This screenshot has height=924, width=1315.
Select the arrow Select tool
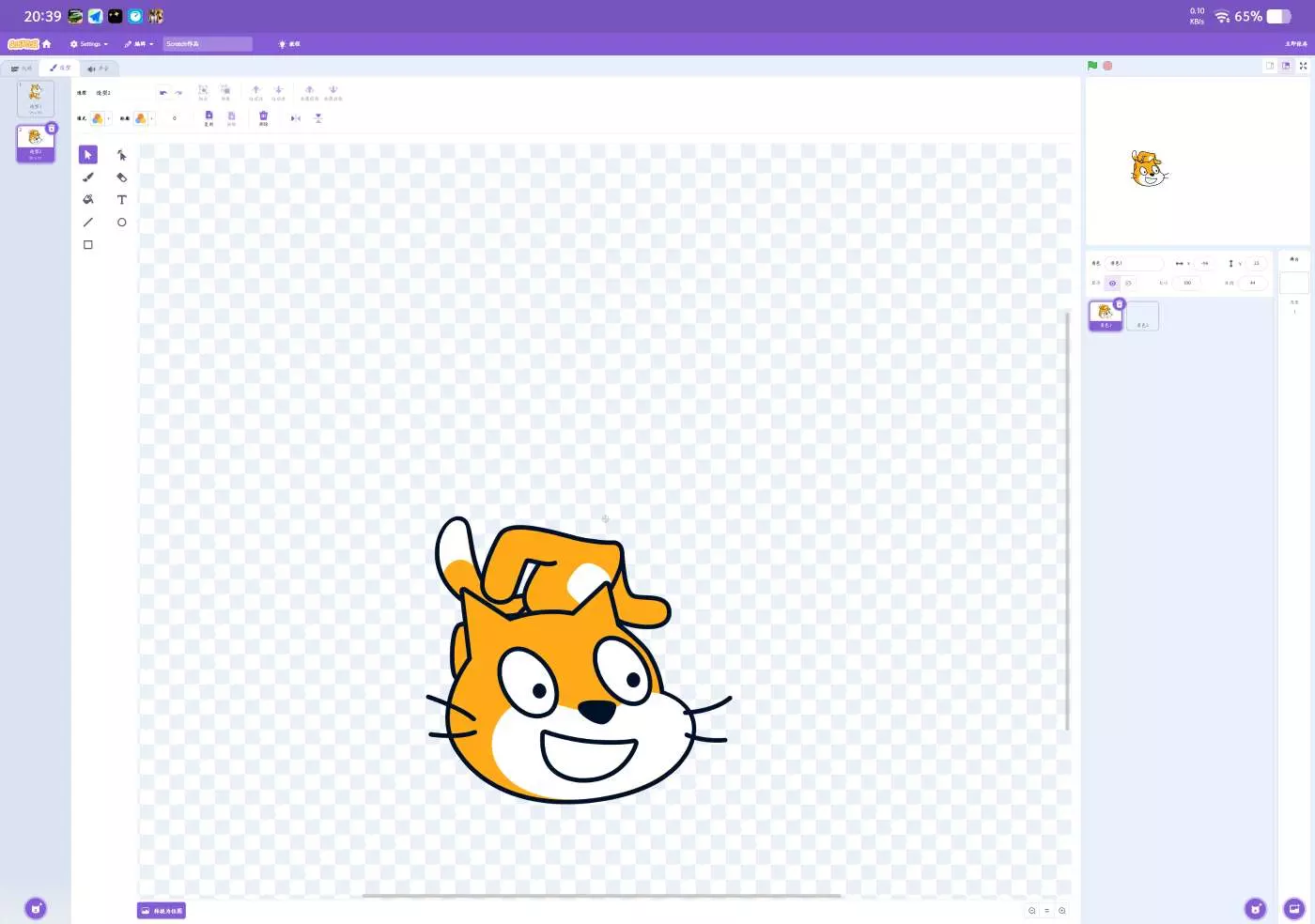(x=88, y=155)
